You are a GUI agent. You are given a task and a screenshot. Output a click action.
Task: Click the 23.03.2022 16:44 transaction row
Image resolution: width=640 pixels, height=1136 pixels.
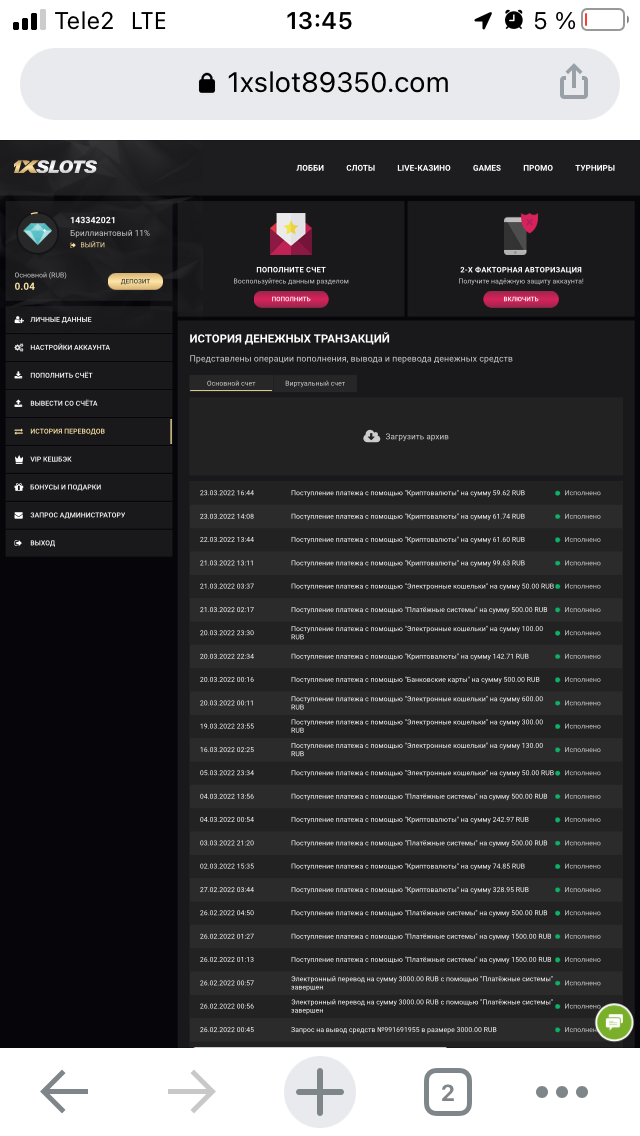[406, 493]
